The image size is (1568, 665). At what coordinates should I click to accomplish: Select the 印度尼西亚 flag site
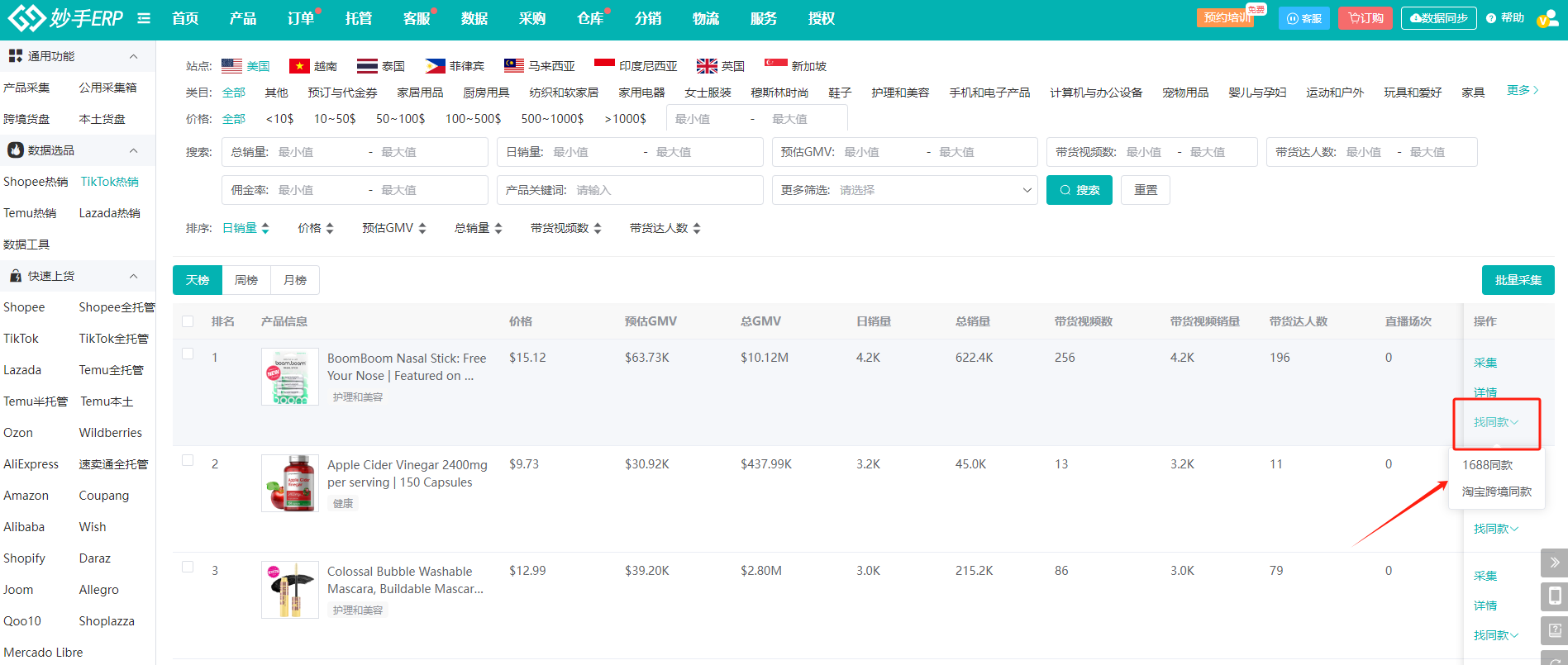pyautogui.click(x=636, y=66)
